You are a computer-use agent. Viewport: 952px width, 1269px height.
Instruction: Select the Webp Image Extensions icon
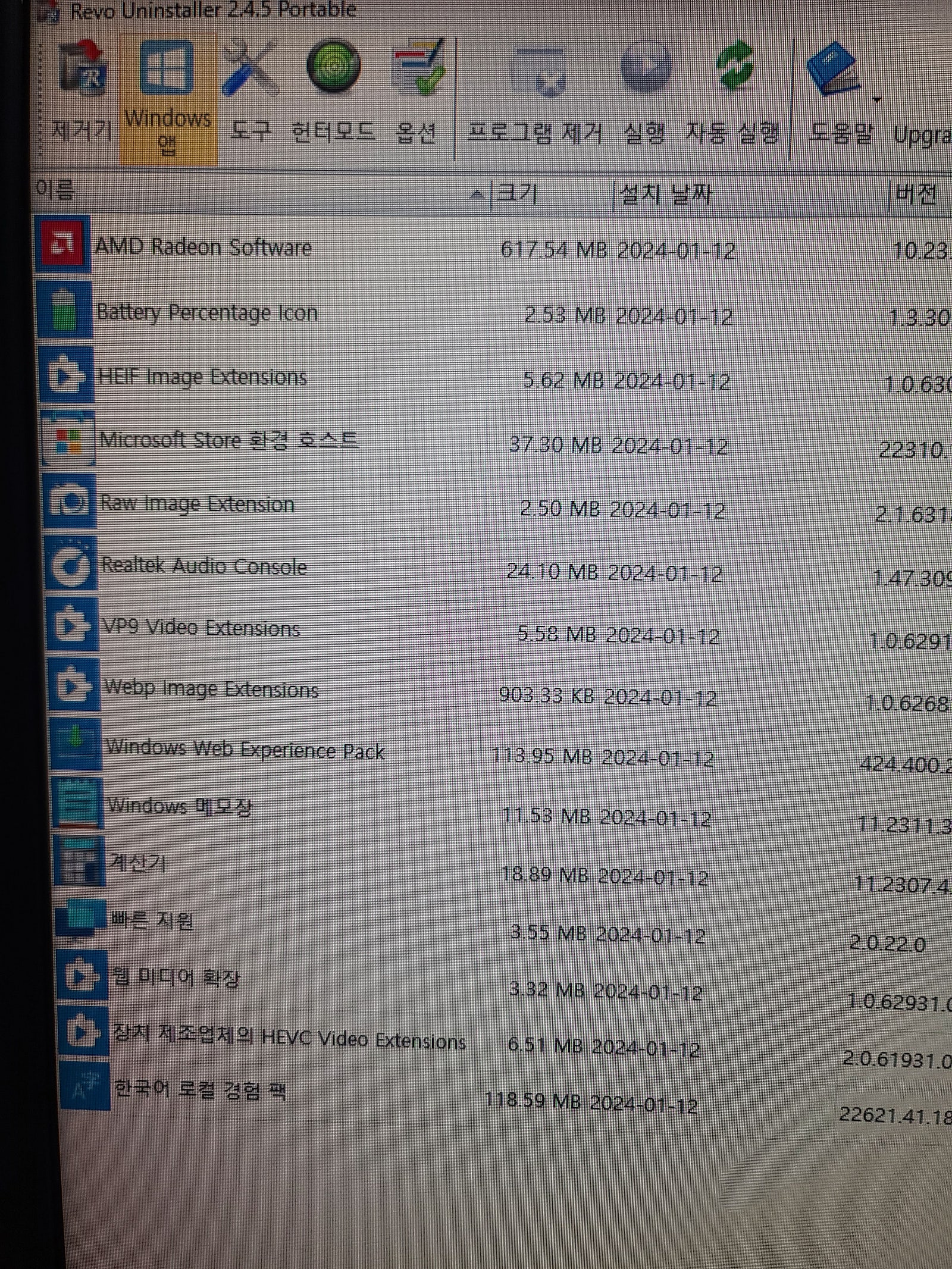pos(76,685)
